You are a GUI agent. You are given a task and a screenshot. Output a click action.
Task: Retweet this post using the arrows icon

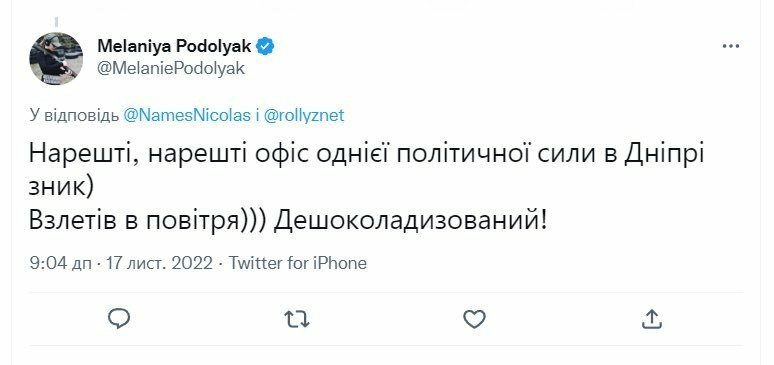coord(297,319)
